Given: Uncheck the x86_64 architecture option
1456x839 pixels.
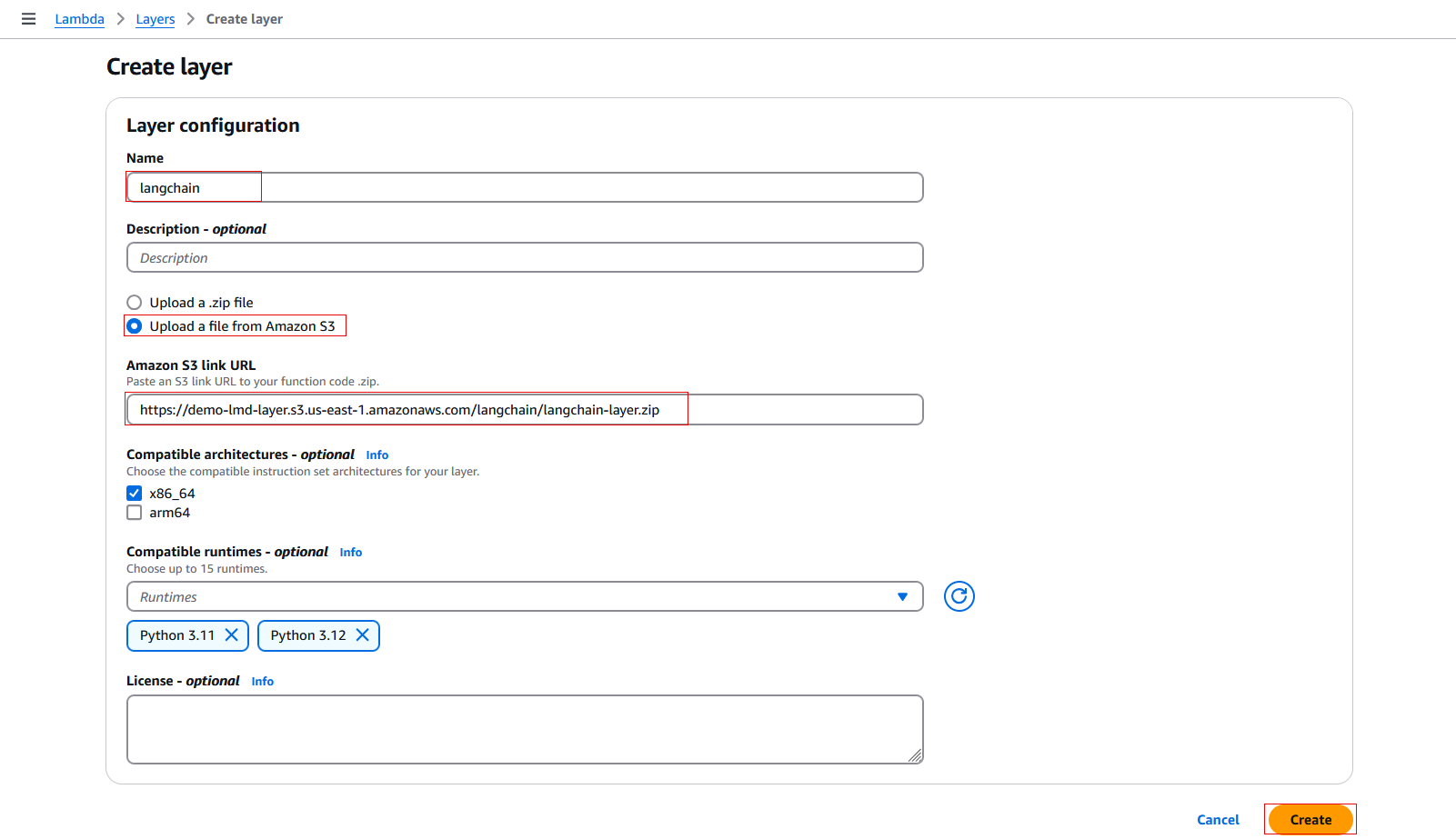Looking at the screenshot, I should pos(134,493).
